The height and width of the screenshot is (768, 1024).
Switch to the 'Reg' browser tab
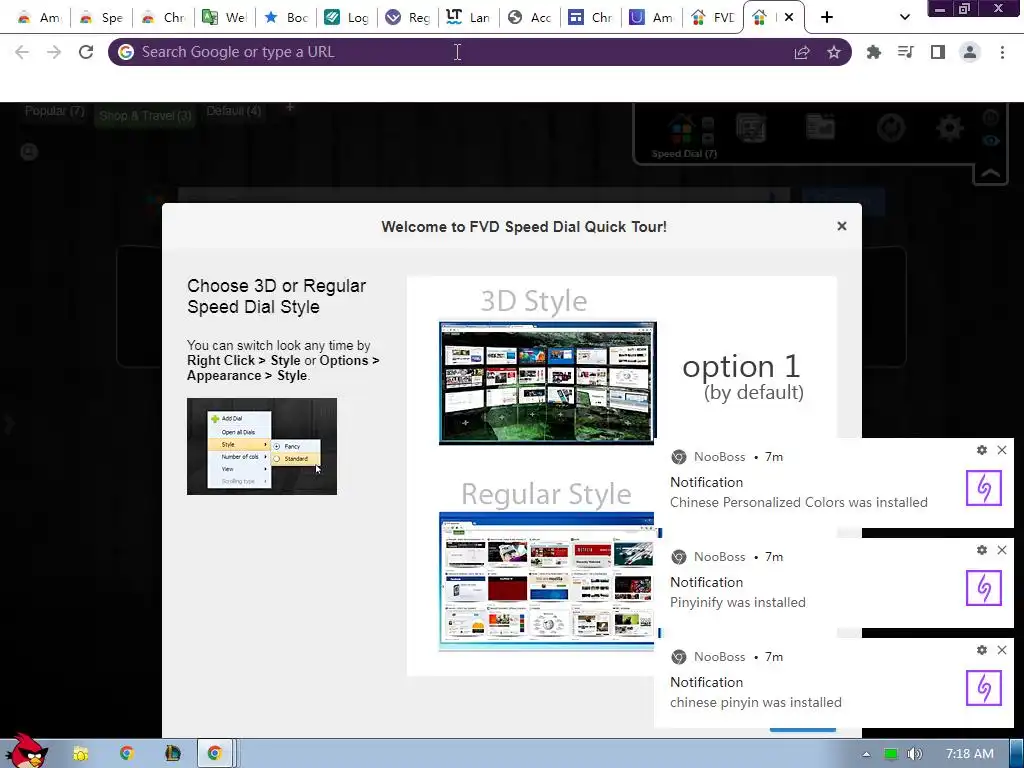(x=408, y=18)
